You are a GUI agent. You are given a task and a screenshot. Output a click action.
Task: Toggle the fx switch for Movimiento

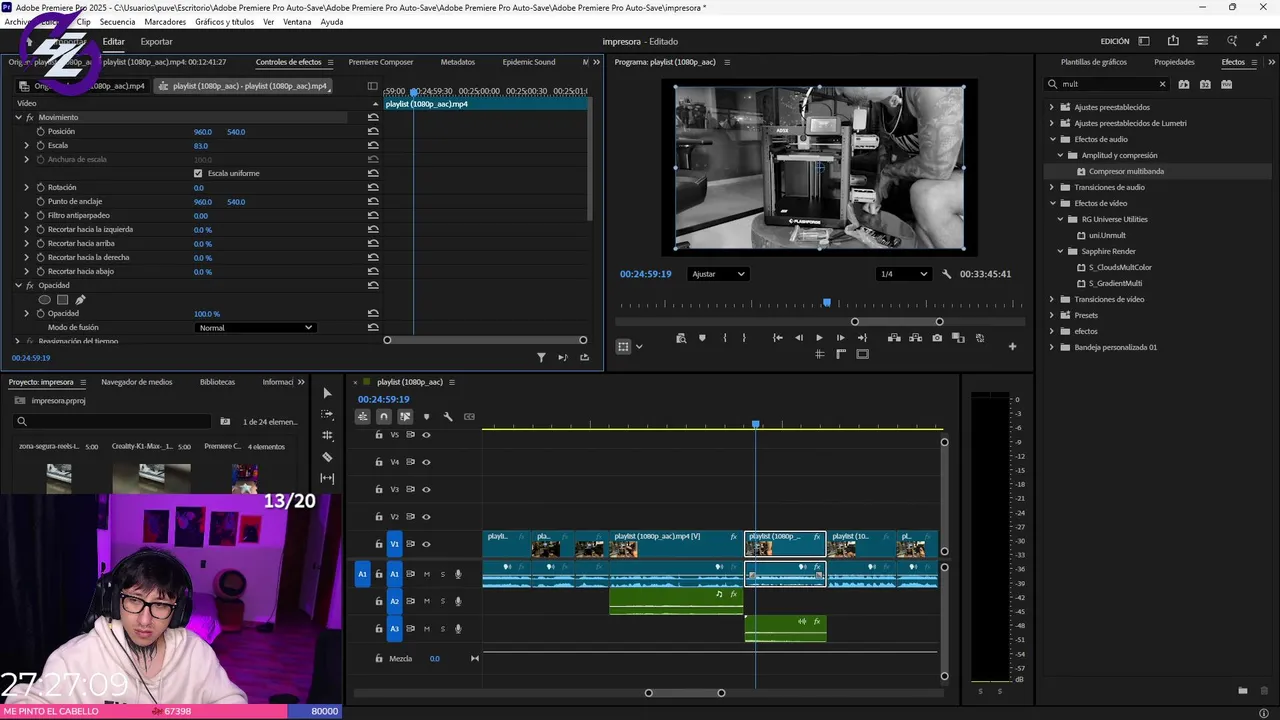(30, 118)
